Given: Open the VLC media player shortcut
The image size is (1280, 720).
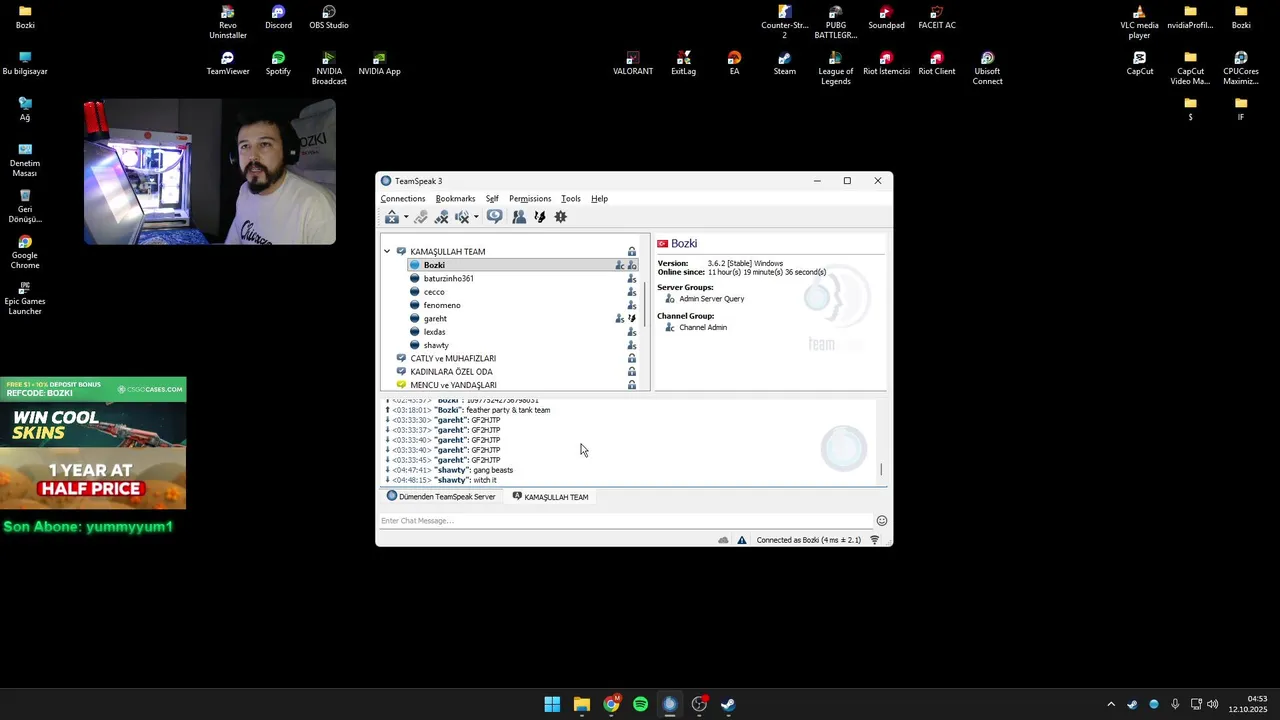Looking at the screenshot, I should (x=1140, y=22).
